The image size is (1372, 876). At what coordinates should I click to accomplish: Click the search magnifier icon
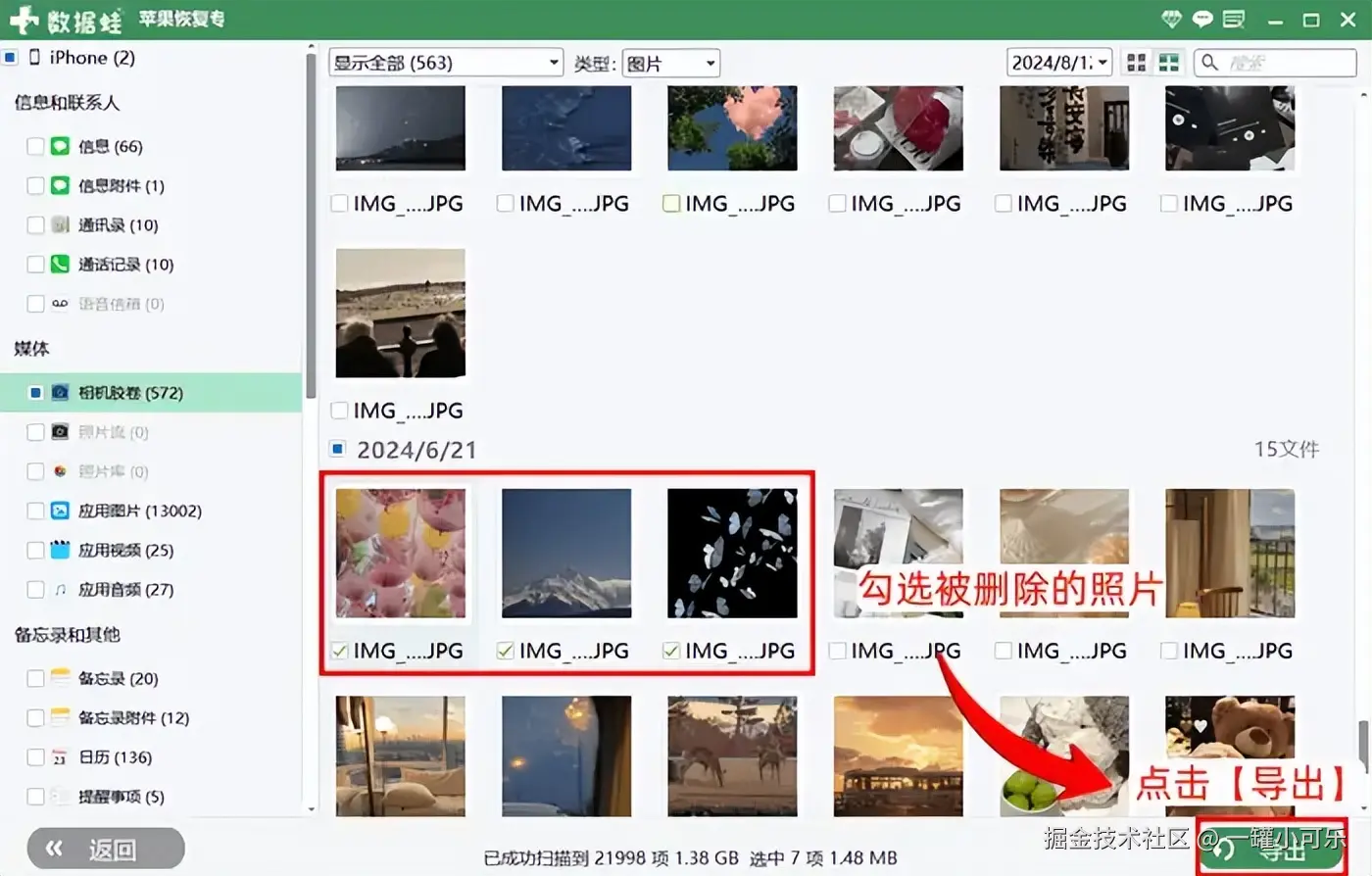(1210, 63)
